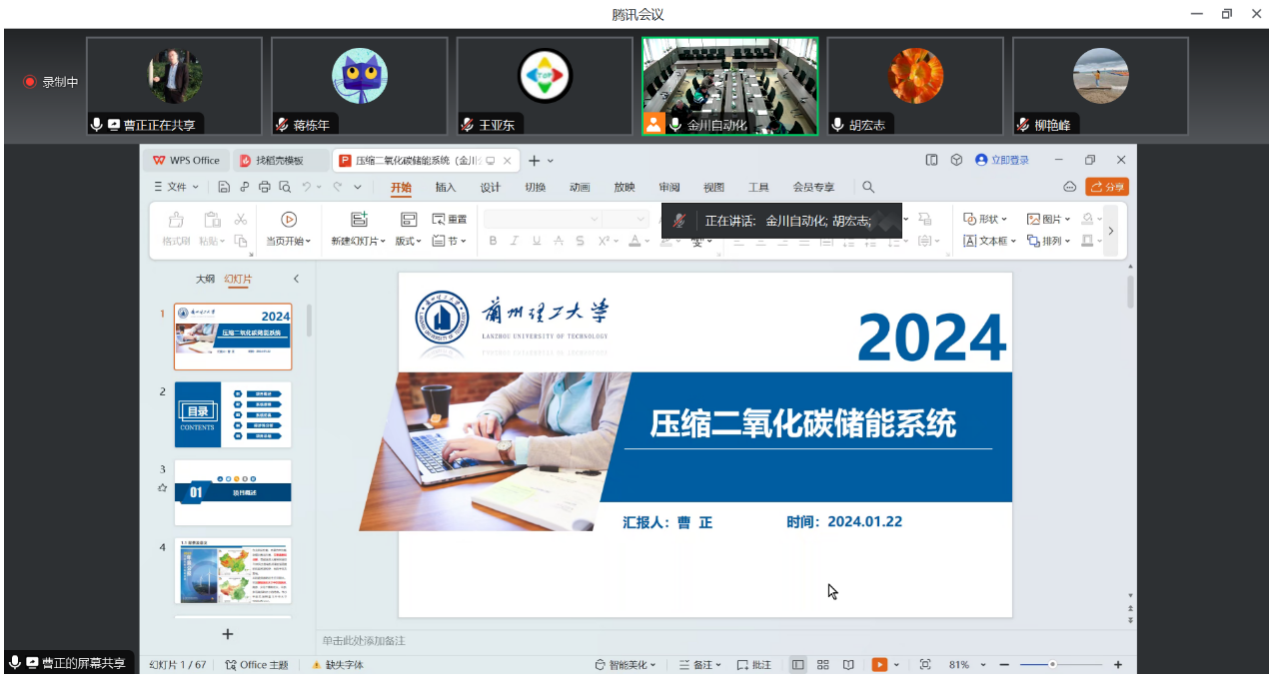The image size is (1269, 676).
Task: Open the 动画 animation ribbon tab
Action: pyautogui.click(x=579, y=187)
